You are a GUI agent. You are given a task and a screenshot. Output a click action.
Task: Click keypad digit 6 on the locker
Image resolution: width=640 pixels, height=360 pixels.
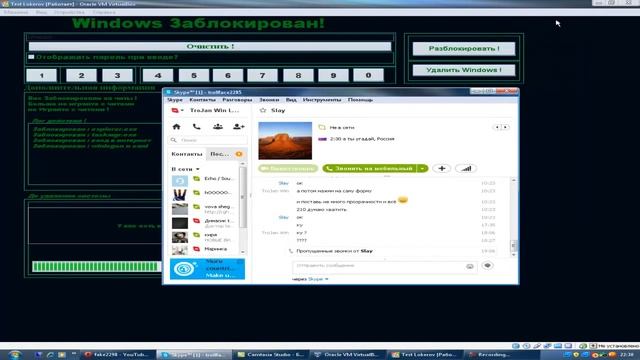click(228, 76)
